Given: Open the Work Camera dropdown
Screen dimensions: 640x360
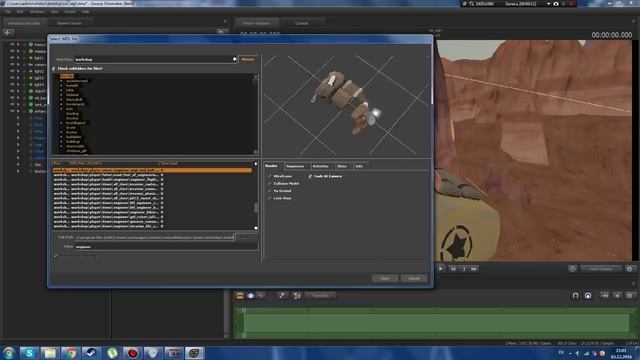Looking at the screenshot, I should (601, 269).
